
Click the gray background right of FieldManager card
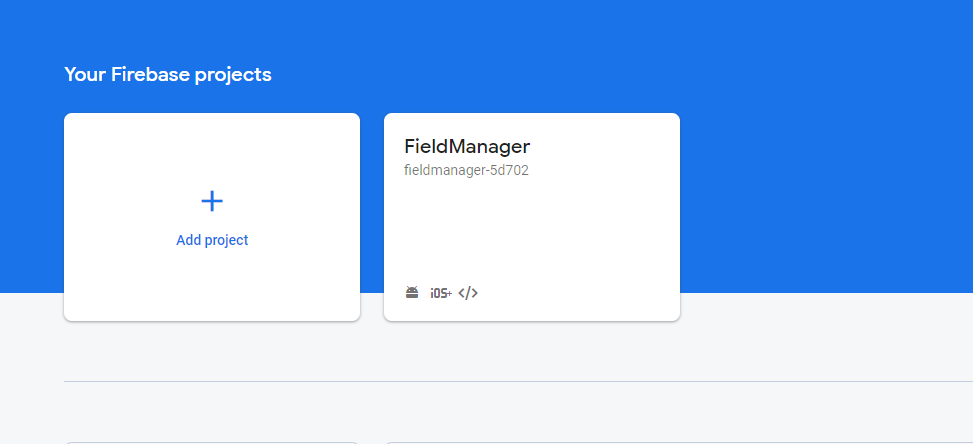825,335
